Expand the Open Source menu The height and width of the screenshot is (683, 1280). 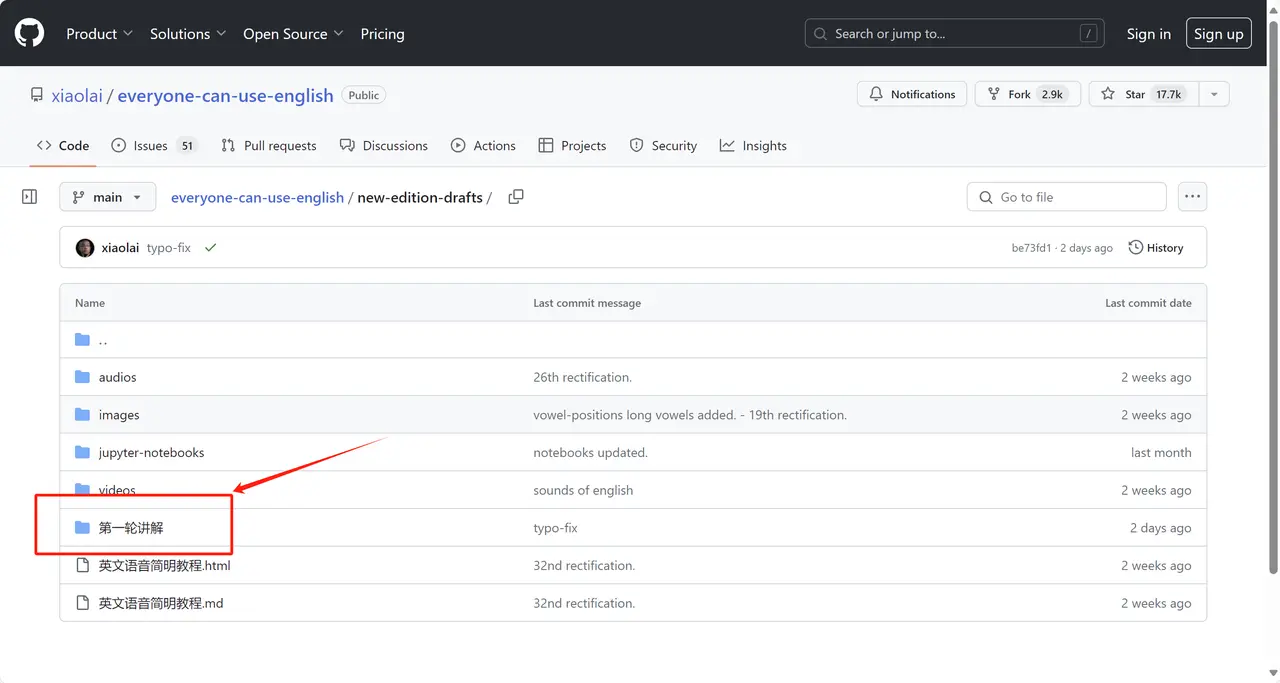[x=293, y=33]
